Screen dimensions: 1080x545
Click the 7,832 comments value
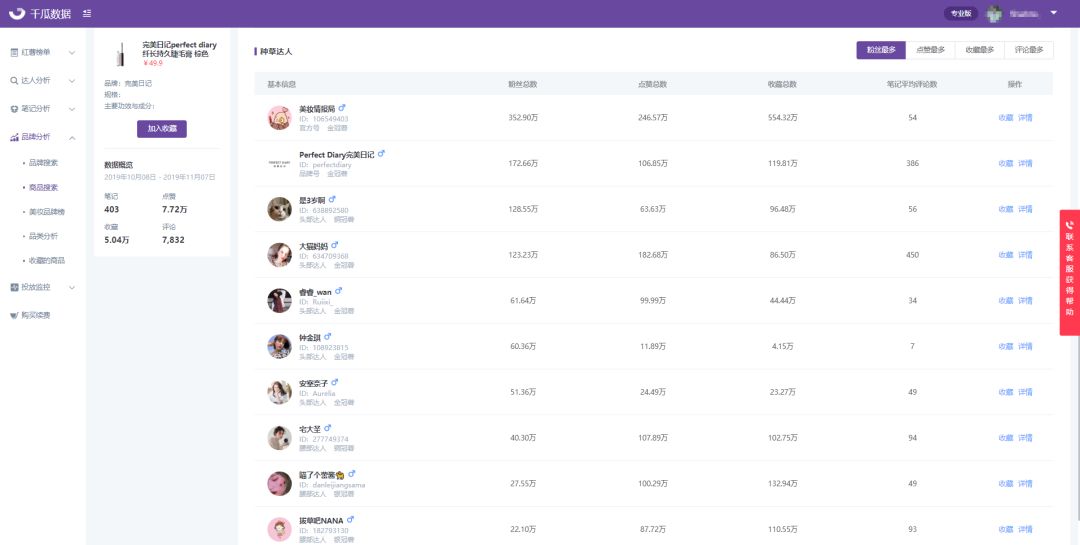click(x=173, y=240)
